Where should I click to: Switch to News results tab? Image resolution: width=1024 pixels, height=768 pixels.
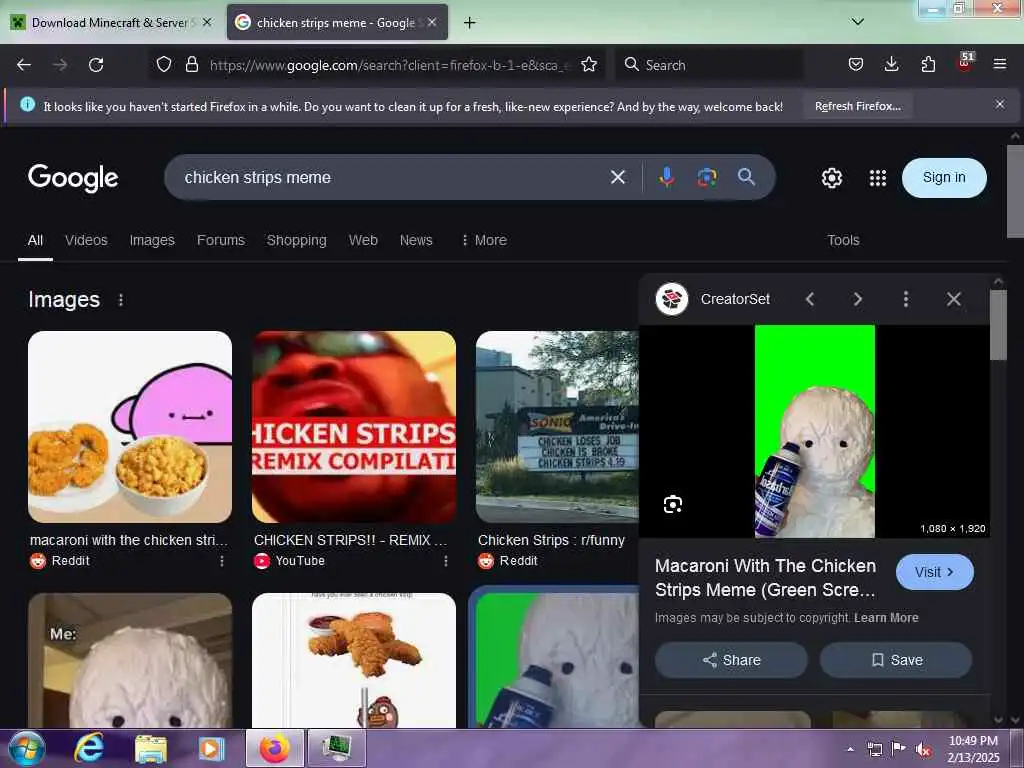tap(416, 240)
